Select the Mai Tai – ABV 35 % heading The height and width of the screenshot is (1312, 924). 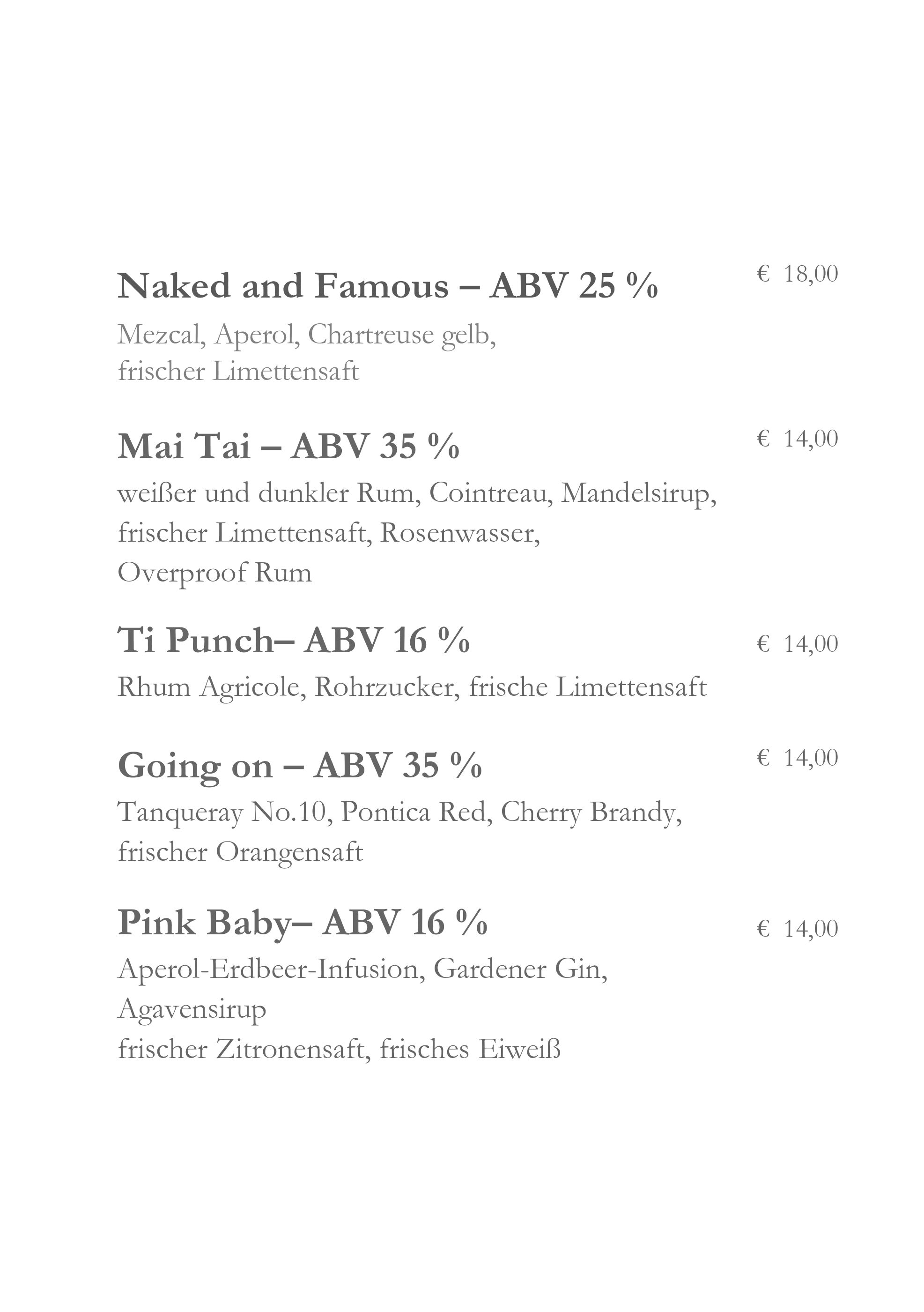coord(288,446)
